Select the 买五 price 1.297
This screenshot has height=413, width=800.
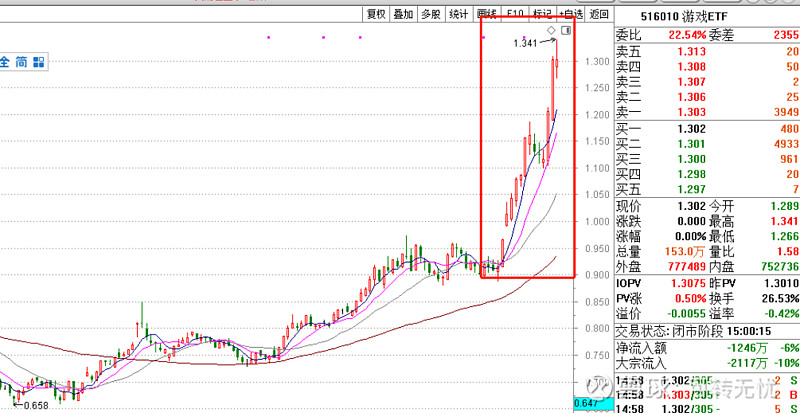692,190
